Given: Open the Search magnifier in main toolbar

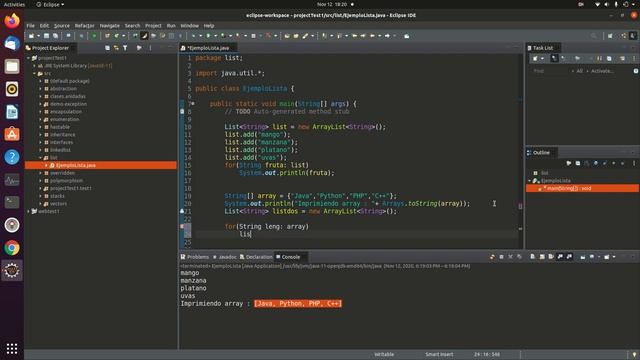Looking at the screenshot, I should (x=593, y=36).
